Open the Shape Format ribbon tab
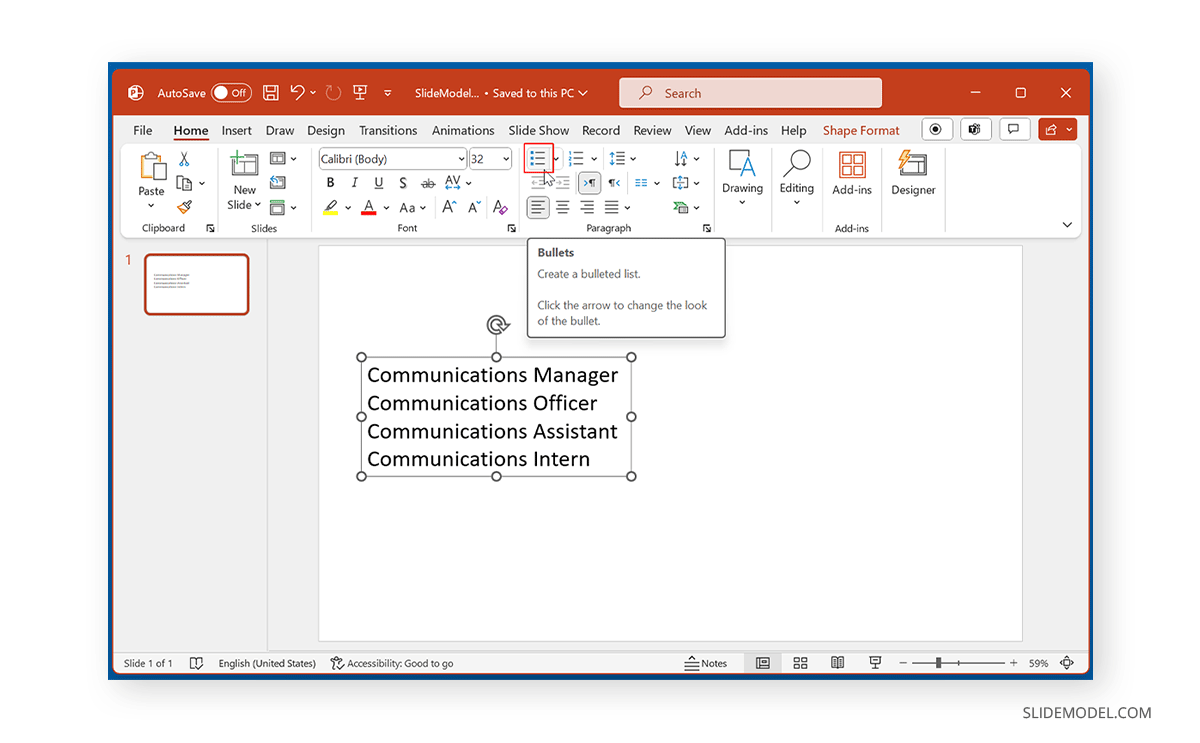Image resolution: width=1200 pixels, height=743 pixels. coord(860,130)
